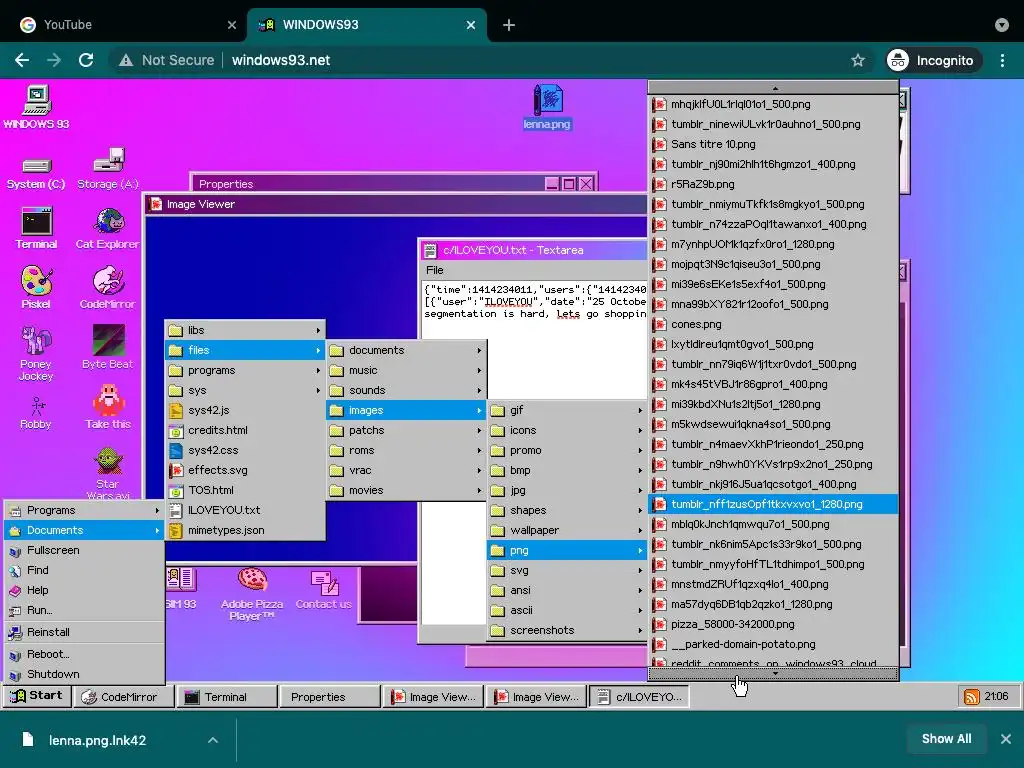Expand the documents folder submenu
Image resolution: width=1024 pixels, height=768 pixels.
pyautogui.click(x=406, y=350)
